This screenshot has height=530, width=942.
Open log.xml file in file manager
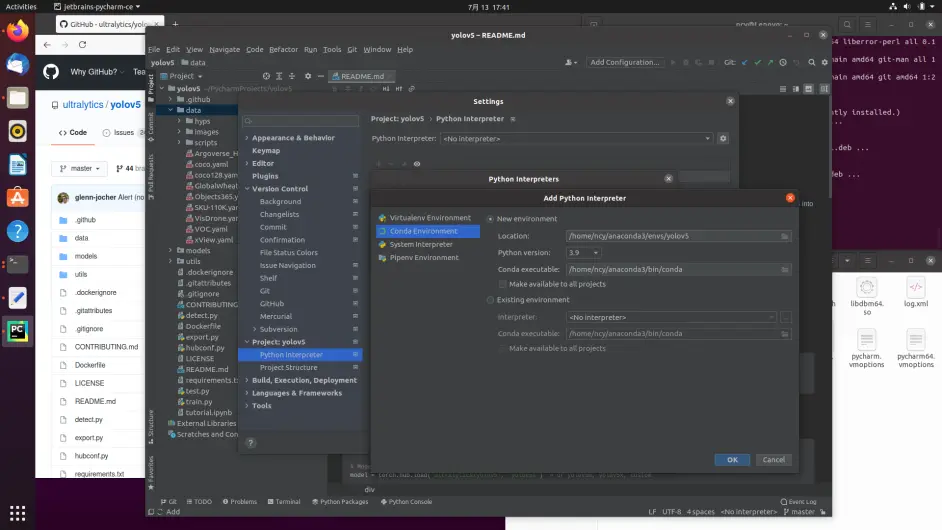point(916,294)
